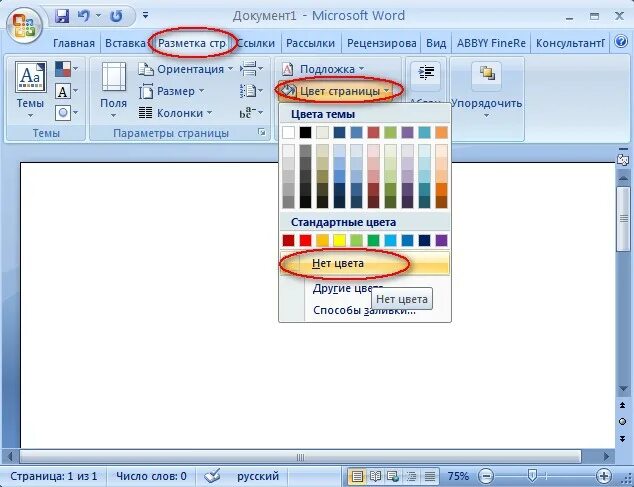Choose Способы заливки menu item

(x=365, y=310)
